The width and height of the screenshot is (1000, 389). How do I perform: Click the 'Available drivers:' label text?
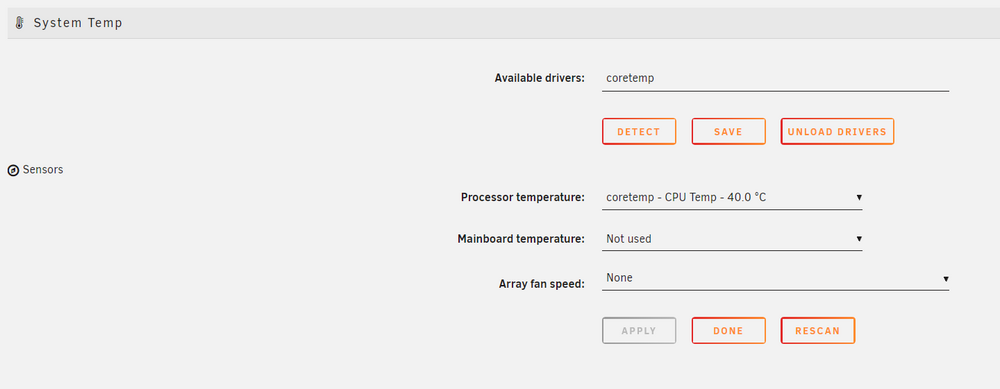540,78
